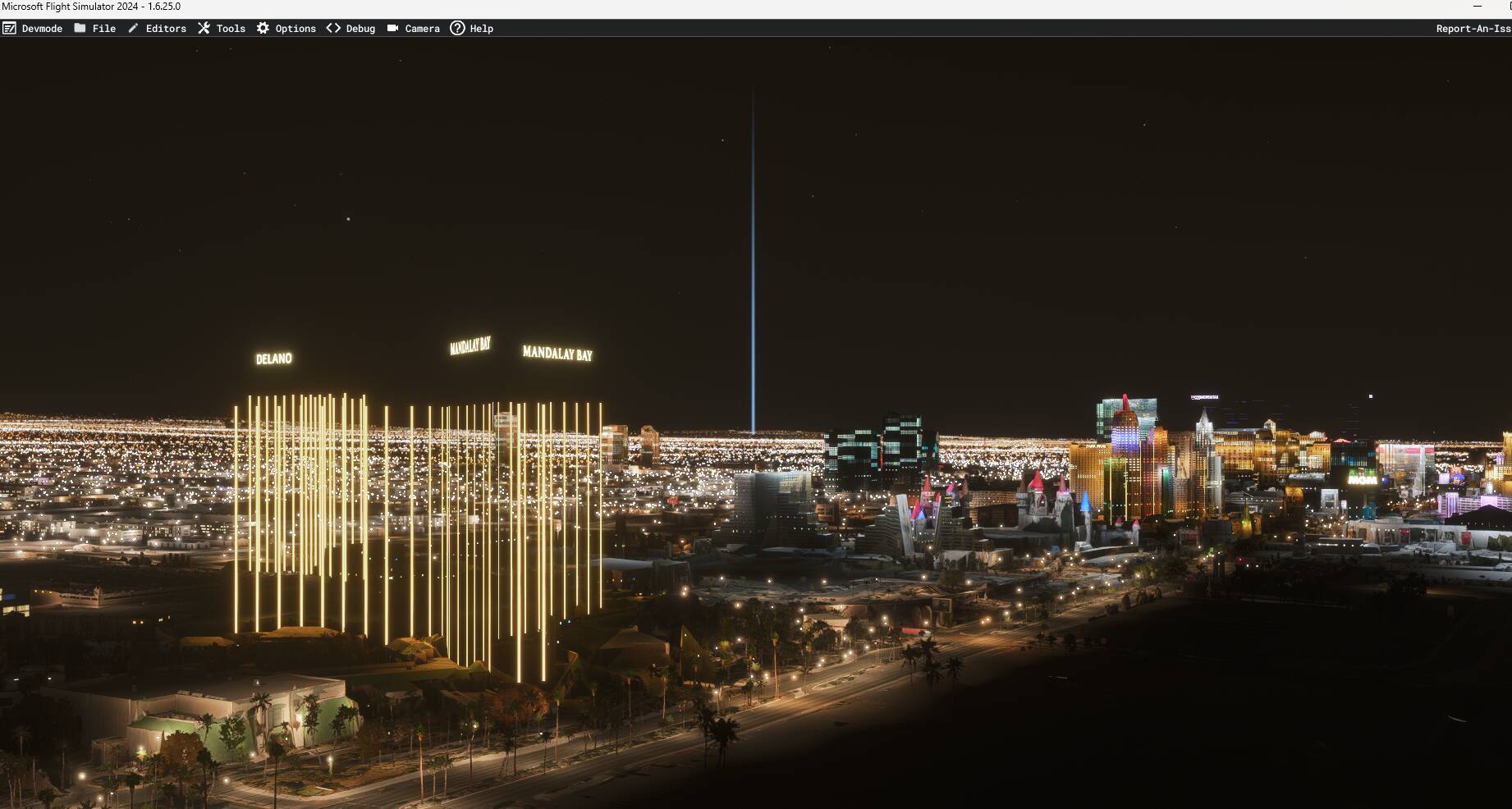This screenshot has height=809, width=1512.
Task: Click the Editors pencil icon
Action: [x=133, y=28]
